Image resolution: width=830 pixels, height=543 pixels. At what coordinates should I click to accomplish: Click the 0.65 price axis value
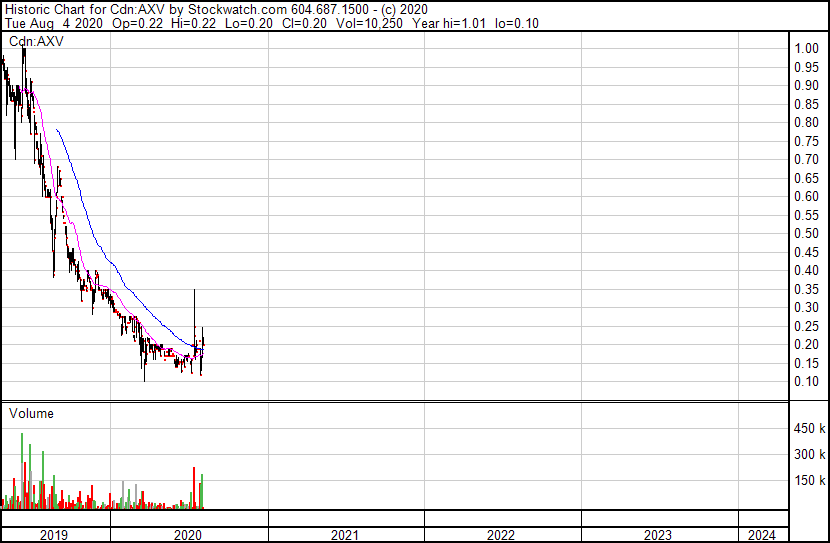(807, 178)
